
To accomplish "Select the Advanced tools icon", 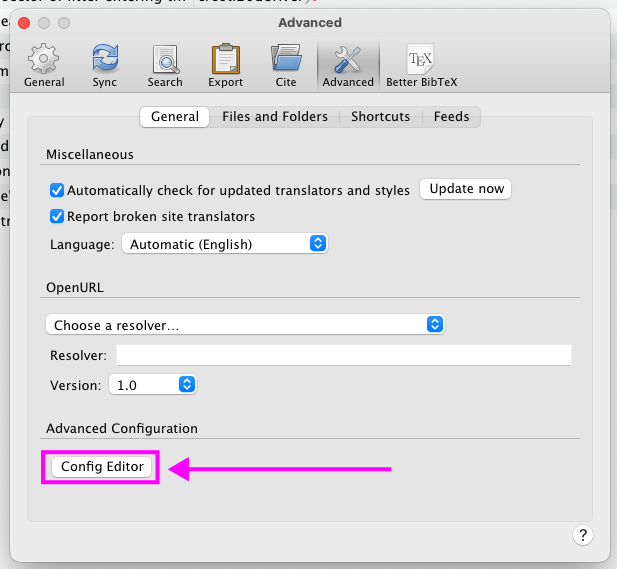I will click(x=347, y=66).
